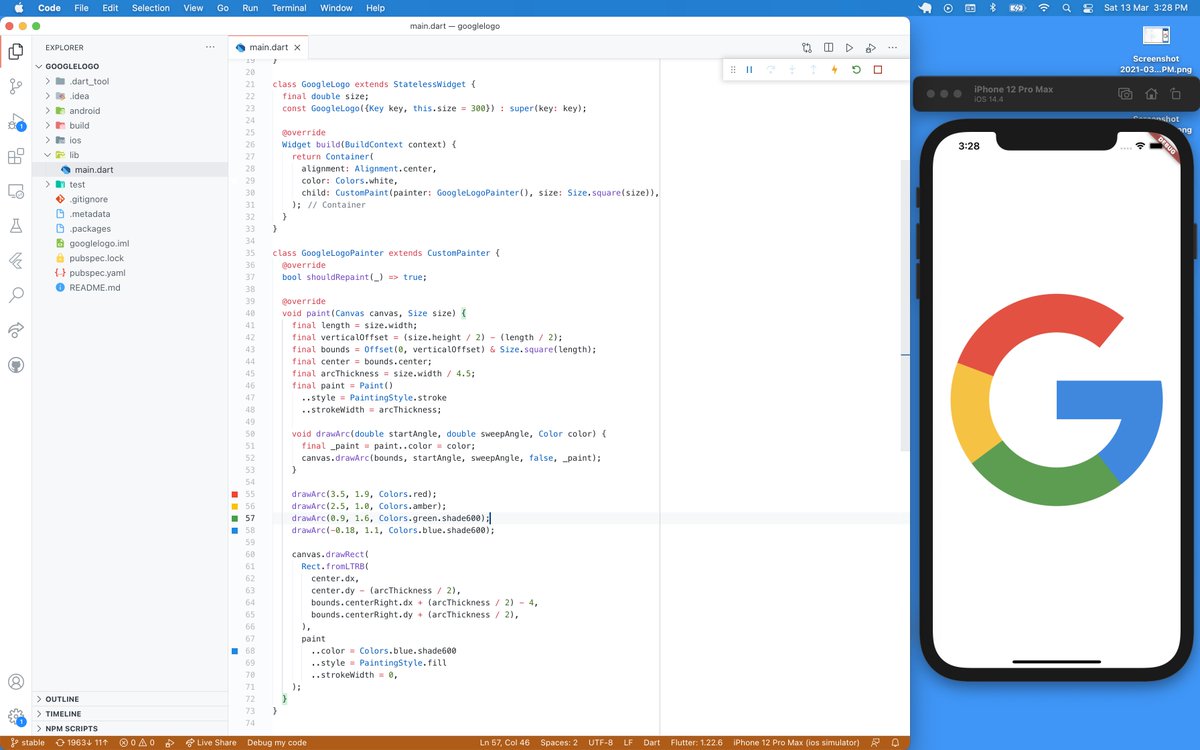This screenshot has height=750, width=1200.
Task: Open the Explorer view in activity bar
Action: pos(16,51)
